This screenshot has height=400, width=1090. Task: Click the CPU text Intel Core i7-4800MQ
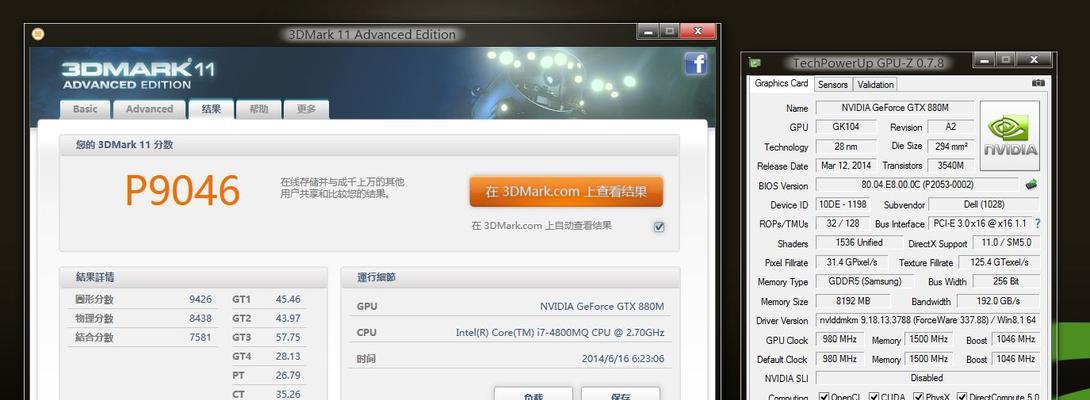point(560,333)
